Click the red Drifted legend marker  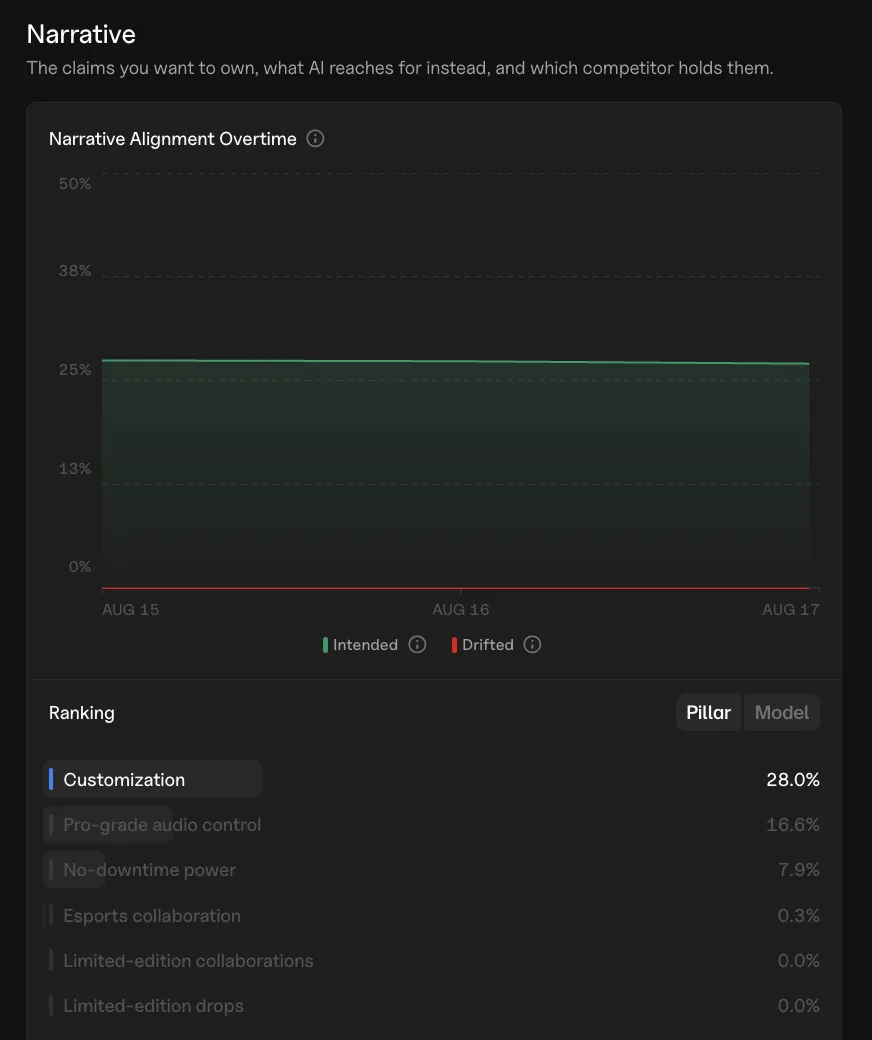pos(454,645)
